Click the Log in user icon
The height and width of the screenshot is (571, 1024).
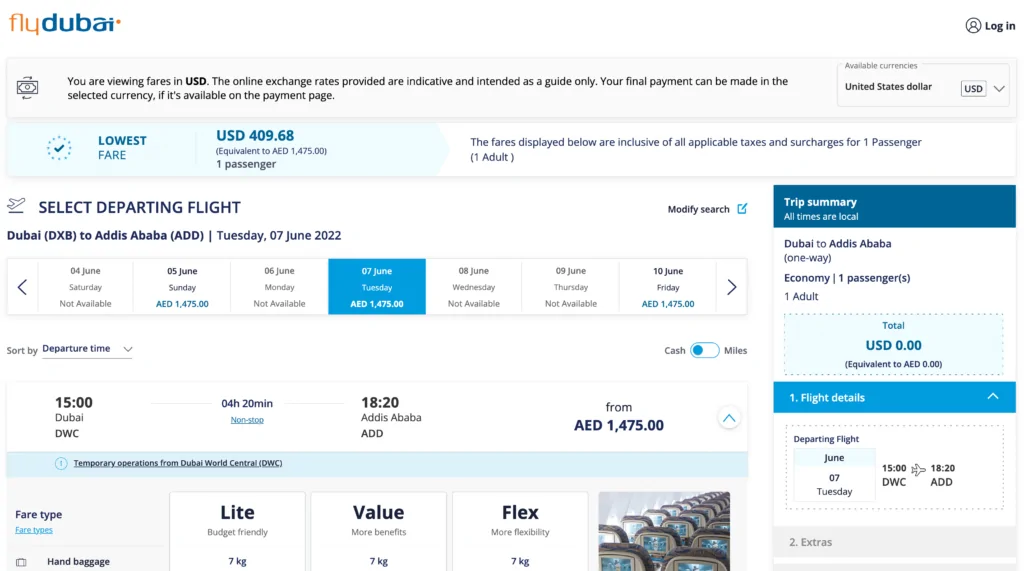pos(973,26)
